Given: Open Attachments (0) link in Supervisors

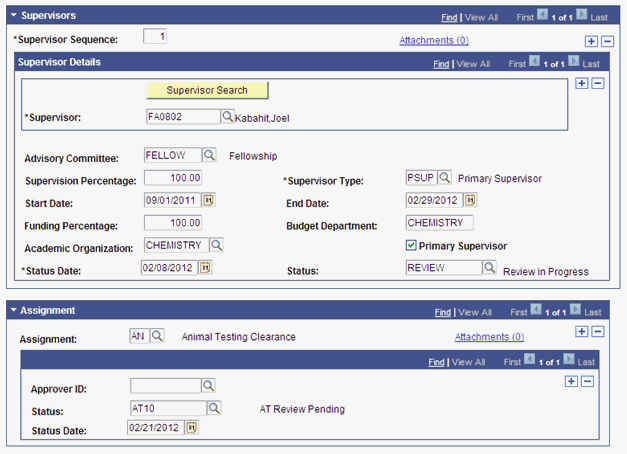Looking at the screenshot, I should [434, 40].
